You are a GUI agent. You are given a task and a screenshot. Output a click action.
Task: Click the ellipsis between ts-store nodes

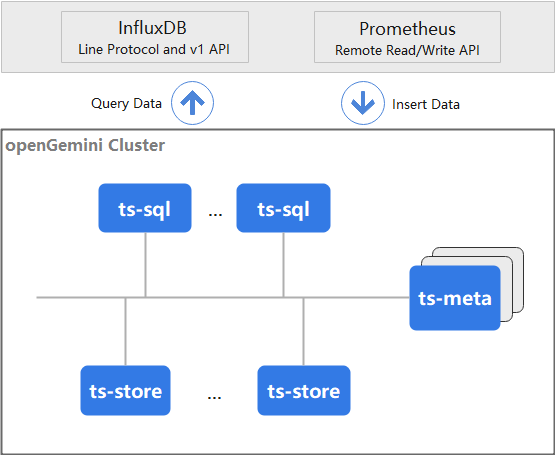214,397
